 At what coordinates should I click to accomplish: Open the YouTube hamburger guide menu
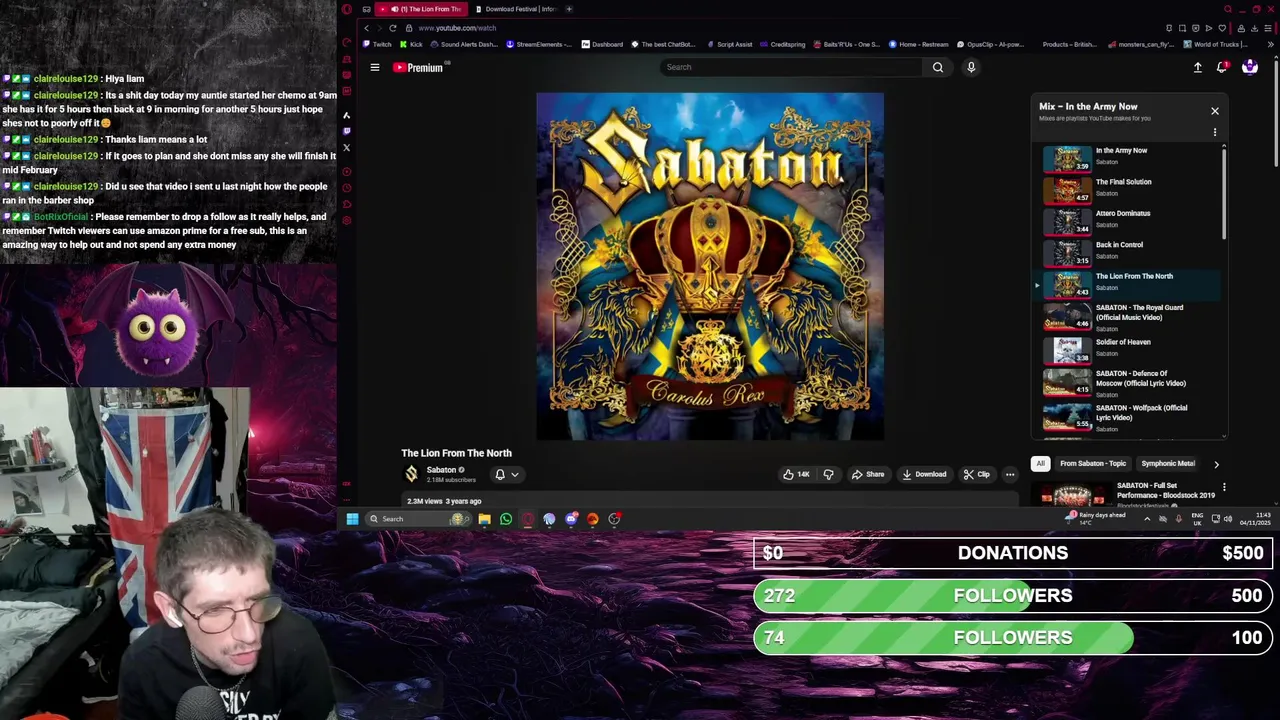click(375, 67)
